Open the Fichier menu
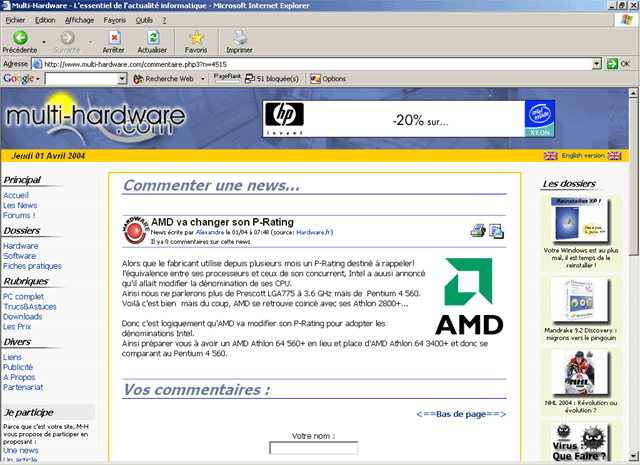Image resolution: width=640 pixels, height=465 pixels. coord(15,20)
